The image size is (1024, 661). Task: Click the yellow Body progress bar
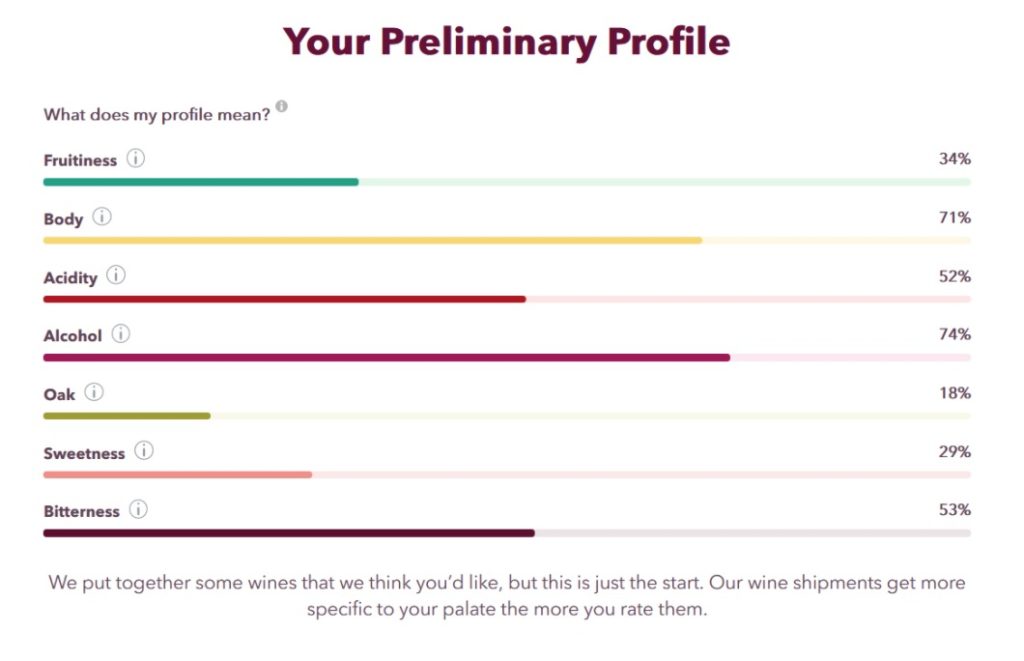click(x=507, y=241)
